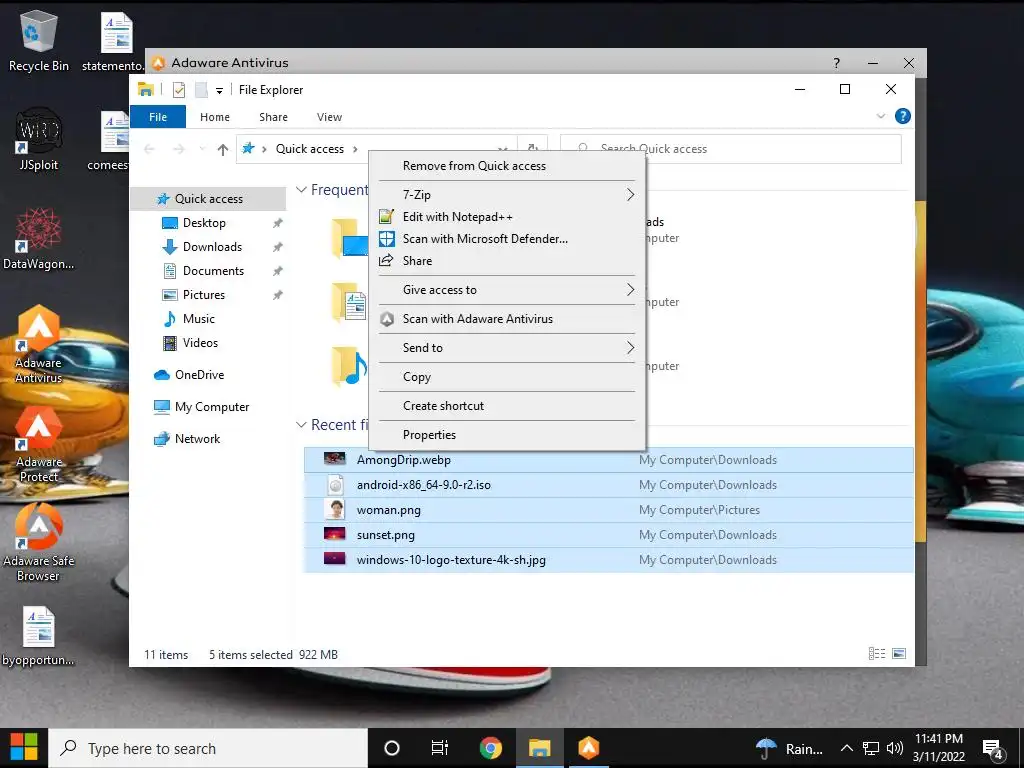Open Customize Quick Access Toolbar dropdown

click(x=219, y=91)
